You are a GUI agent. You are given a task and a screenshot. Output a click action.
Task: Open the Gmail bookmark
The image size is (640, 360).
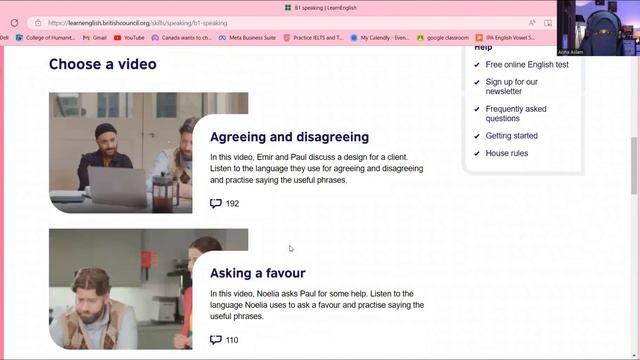(x=95, y=38)
